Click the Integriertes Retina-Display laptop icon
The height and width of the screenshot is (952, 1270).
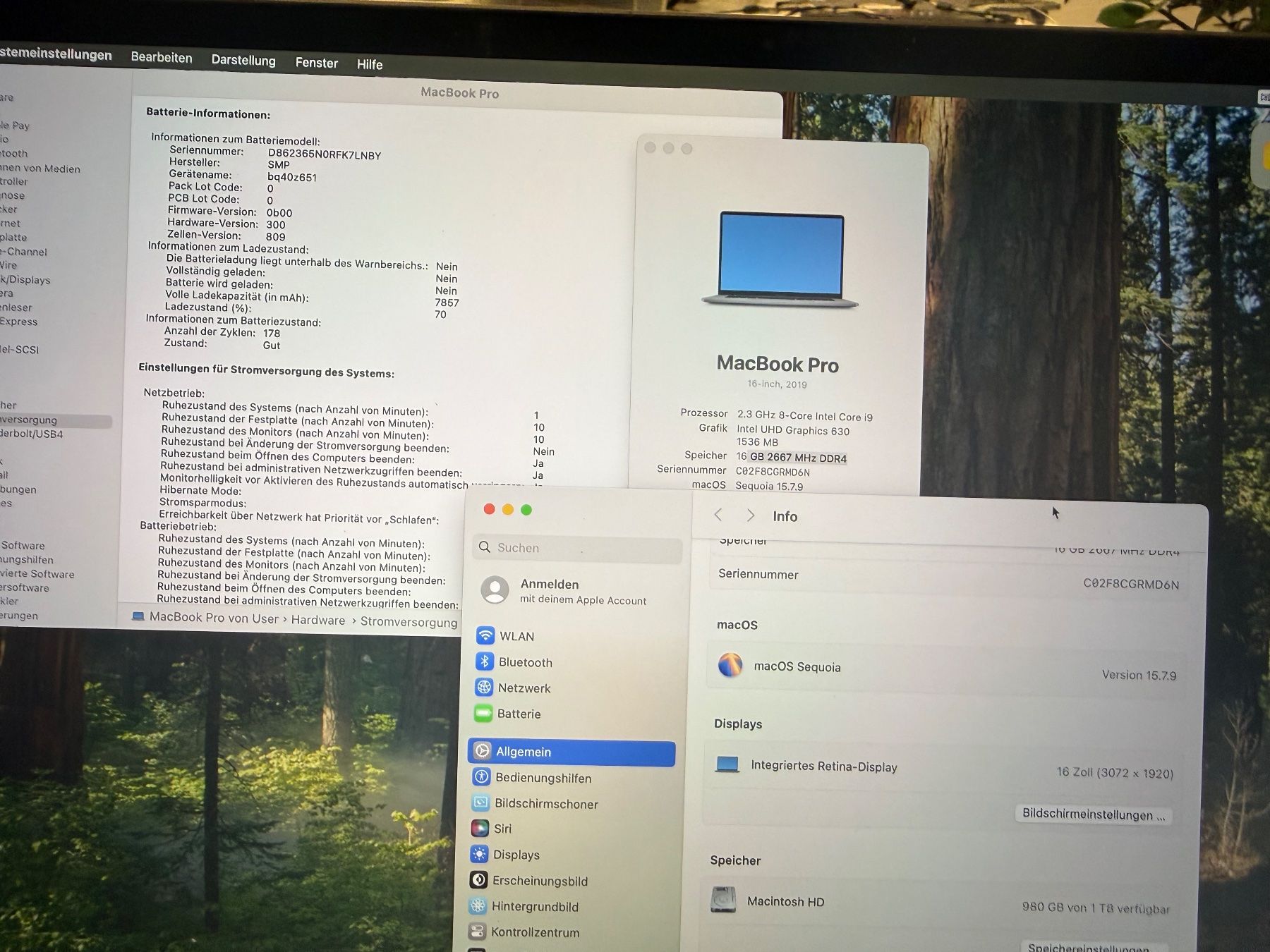(x=727, y=764)
